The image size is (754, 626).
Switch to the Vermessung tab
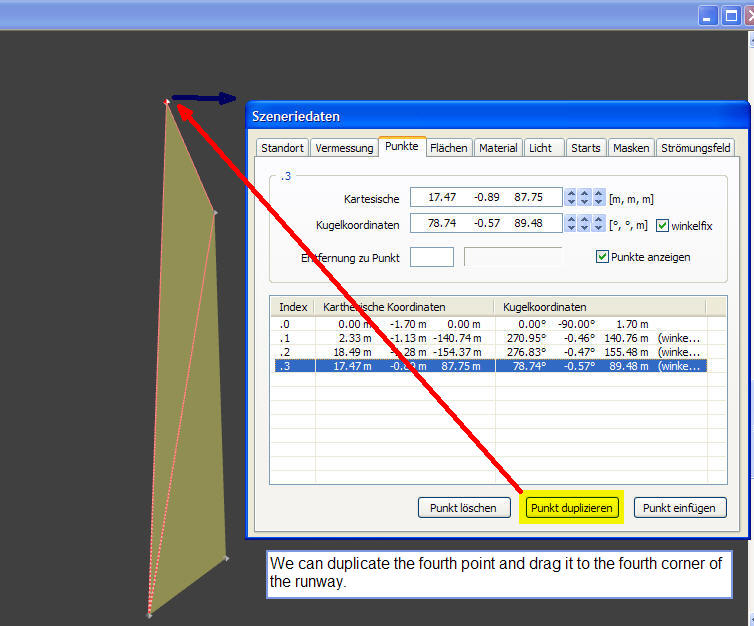point(344,148)
